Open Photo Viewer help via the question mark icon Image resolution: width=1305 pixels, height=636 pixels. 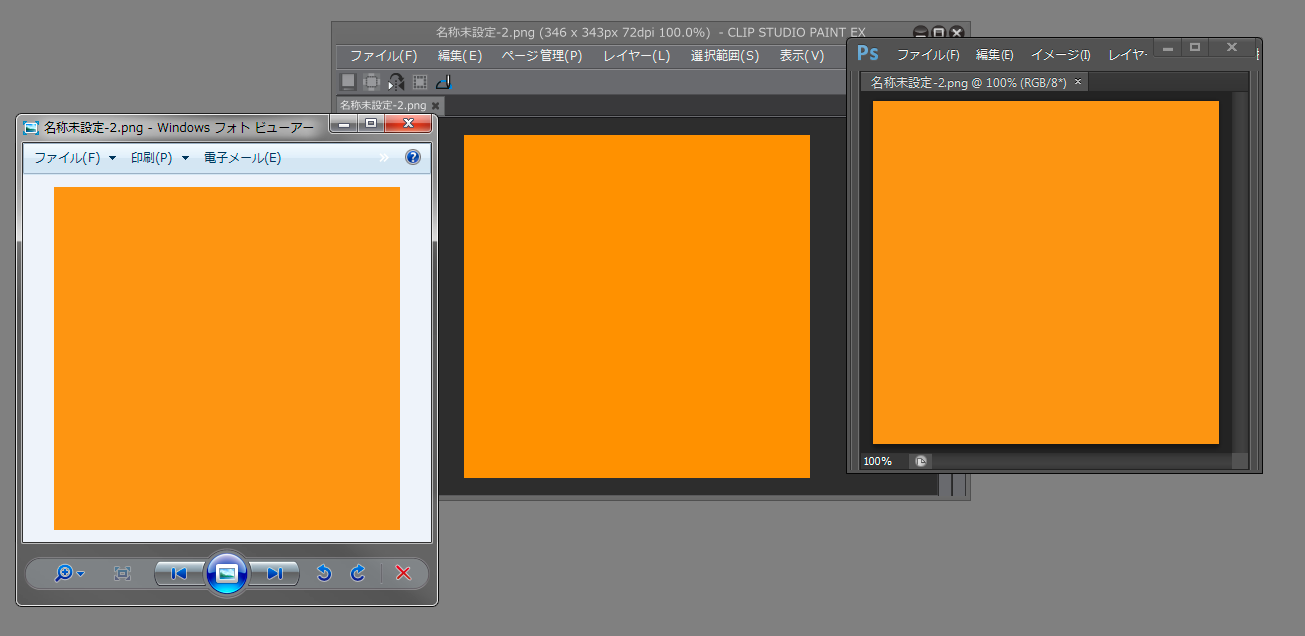pos(413,158)
